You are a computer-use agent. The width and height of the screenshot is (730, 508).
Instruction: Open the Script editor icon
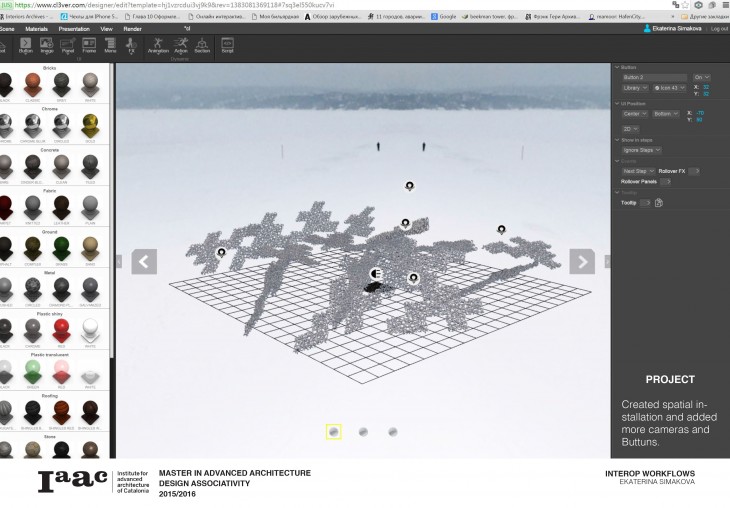[227, 45]
